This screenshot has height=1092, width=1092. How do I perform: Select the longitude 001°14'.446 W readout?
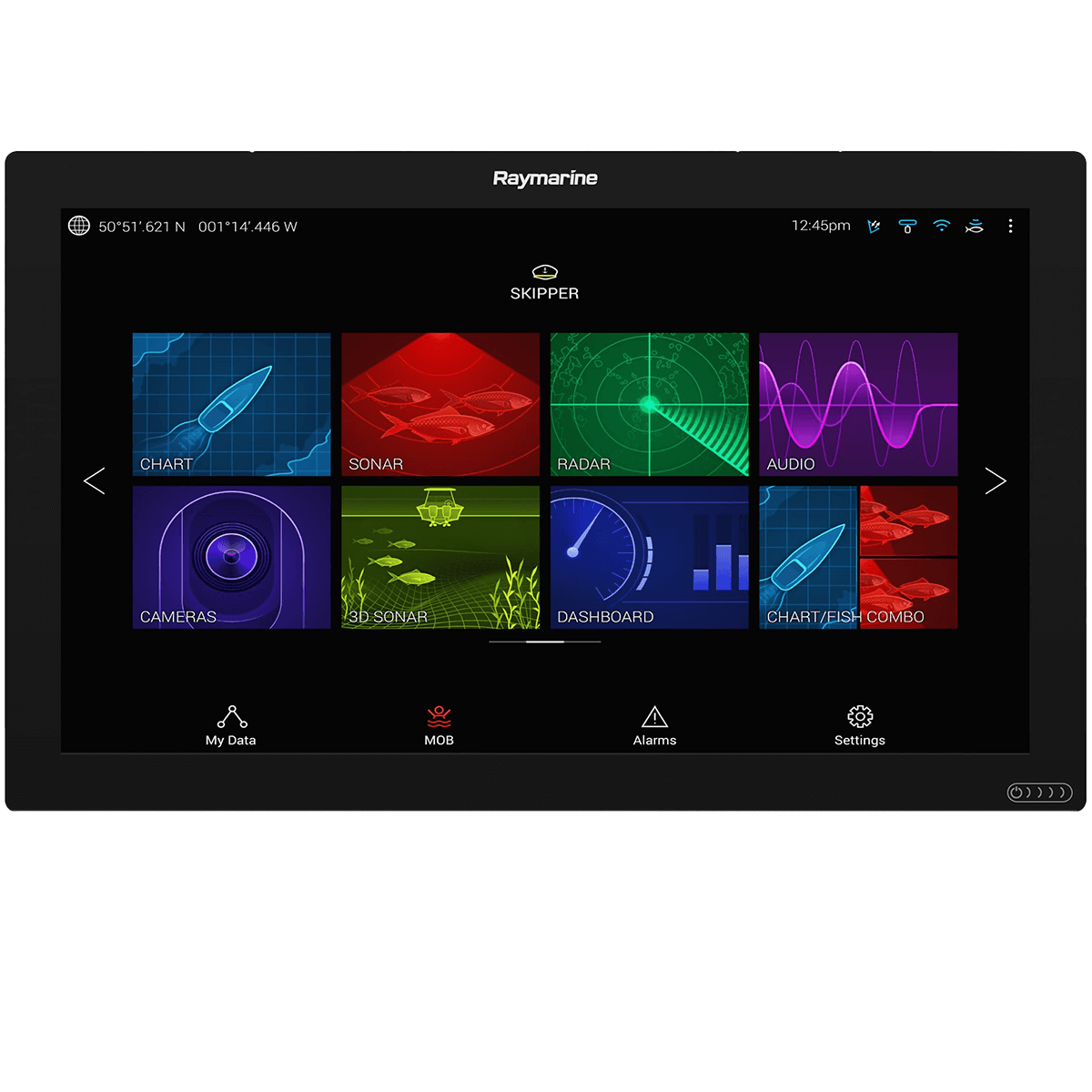(x=248, y=227)
